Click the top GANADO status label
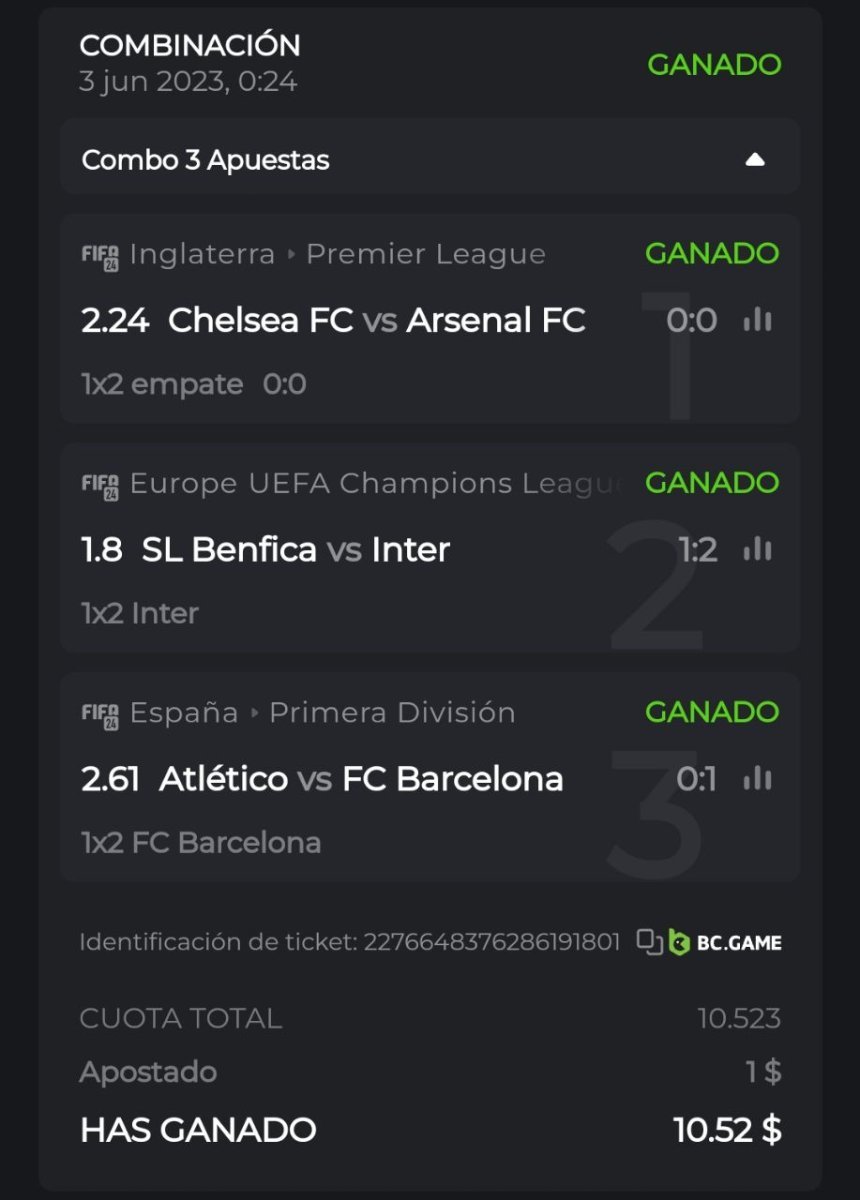The width and height of the screenshot is (860, 1200). (x=714, y=65)
